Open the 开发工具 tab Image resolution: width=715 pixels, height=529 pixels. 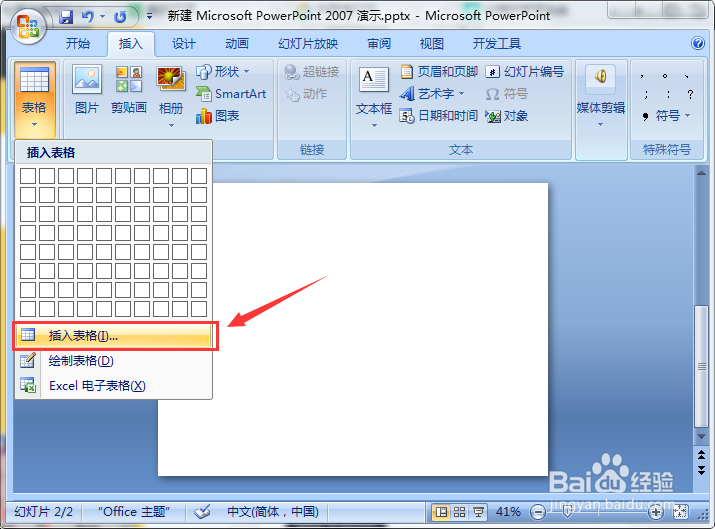tap(497, 44)
